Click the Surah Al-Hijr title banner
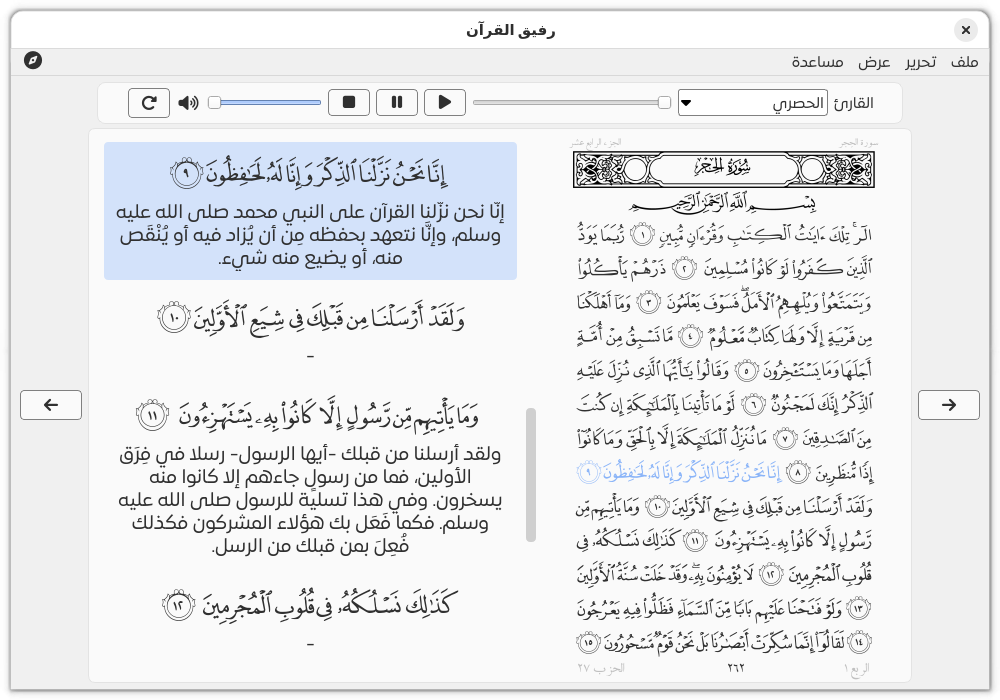Viewport: 1000px width, 700px height. (x=723, y=170)
